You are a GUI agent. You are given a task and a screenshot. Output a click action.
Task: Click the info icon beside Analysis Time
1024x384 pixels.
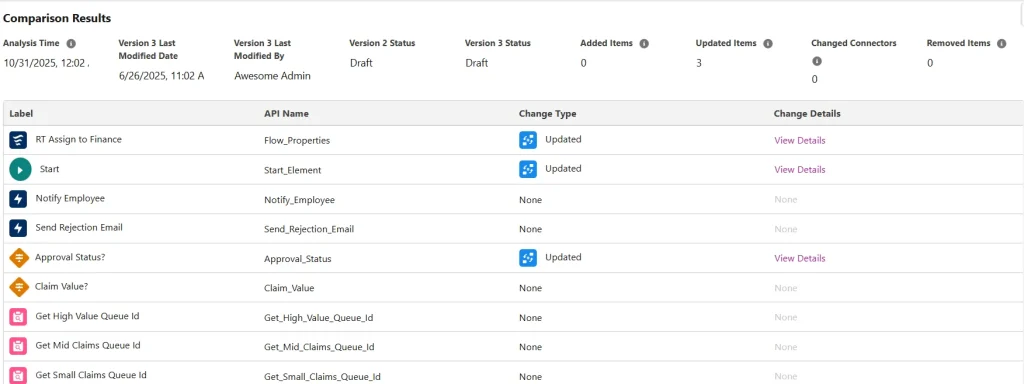71,44
